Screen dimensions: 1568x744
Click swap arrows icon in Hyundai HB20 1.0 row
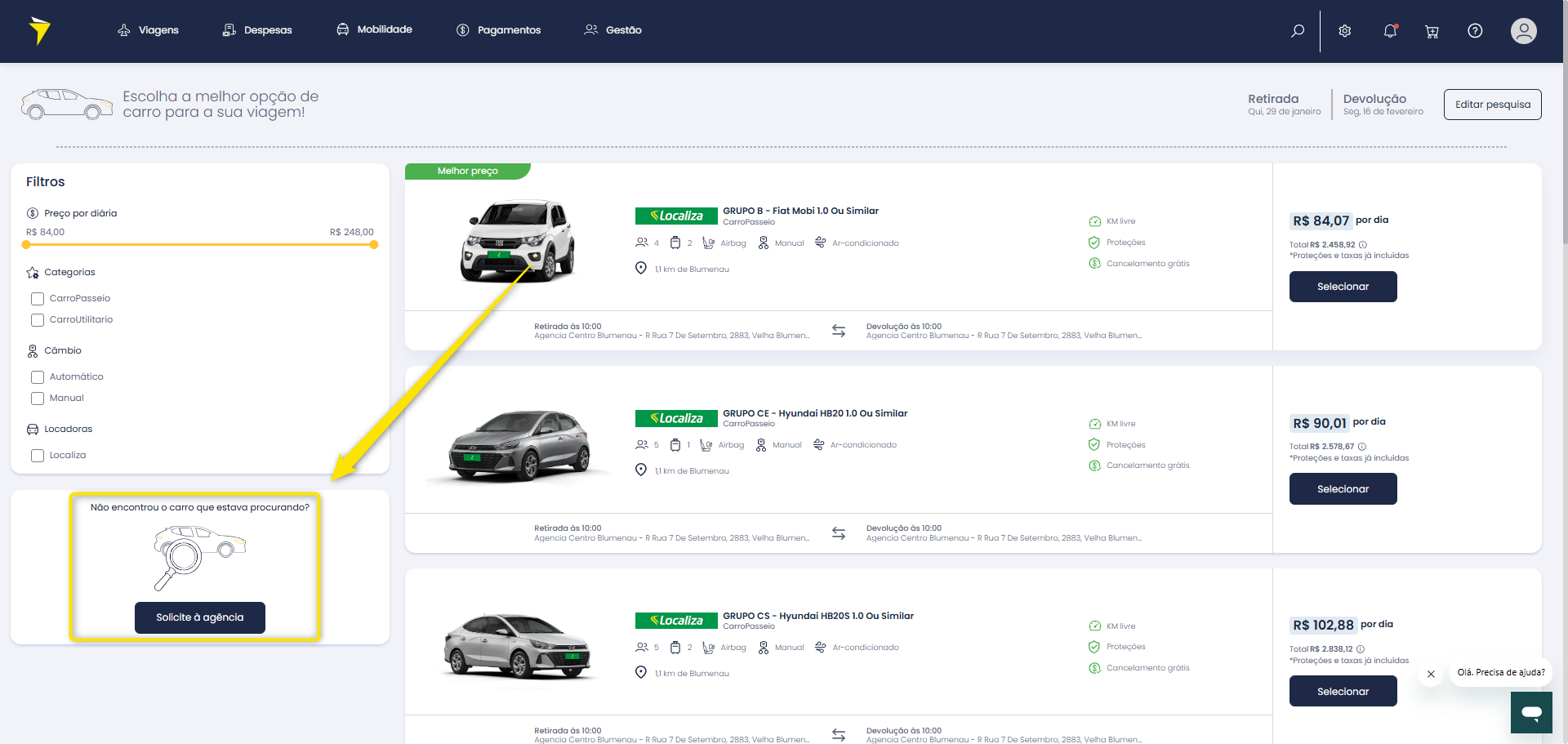(x=839, y=533)
